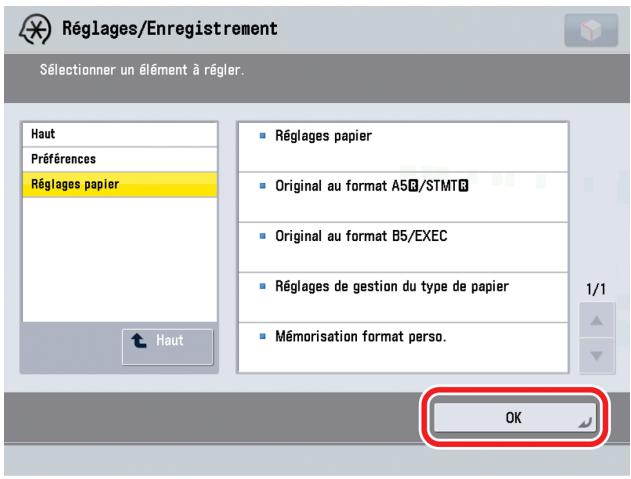The height and width of the screenshot is (479, 631).
Task: Open Original au format A5R/STMTR
Action: coord(403,197)
